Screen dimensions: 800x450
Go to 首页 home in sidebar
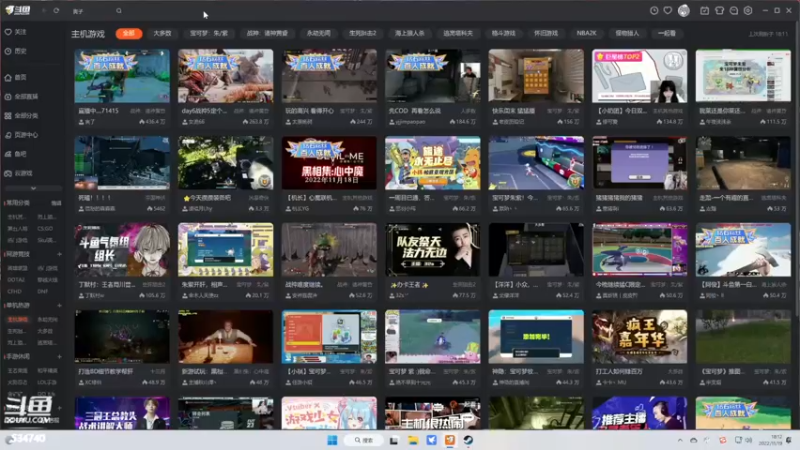pos(16,78)
